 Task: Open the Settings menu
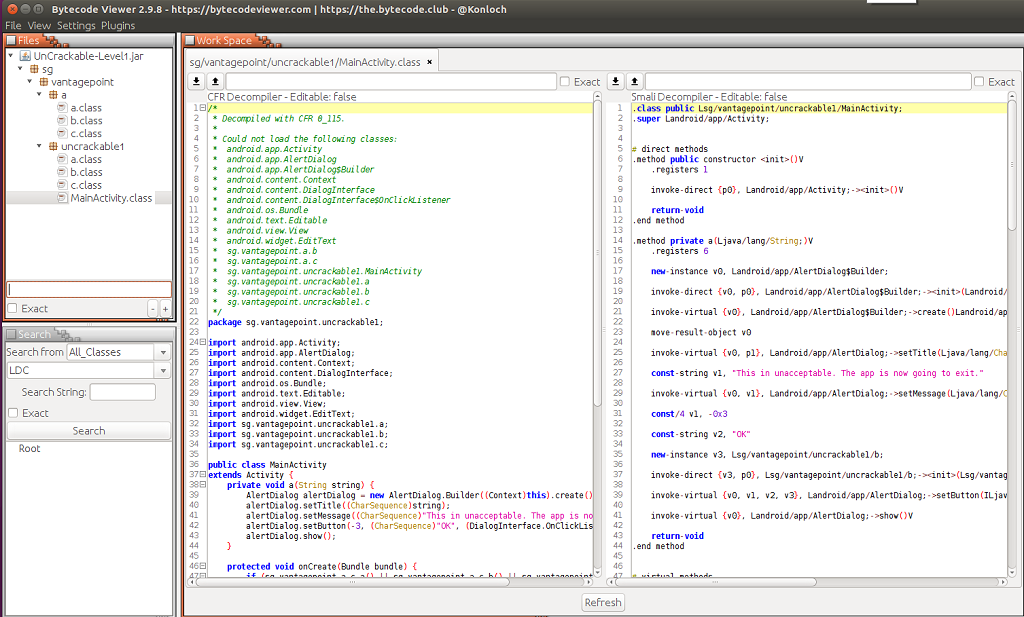coord(76,25)
